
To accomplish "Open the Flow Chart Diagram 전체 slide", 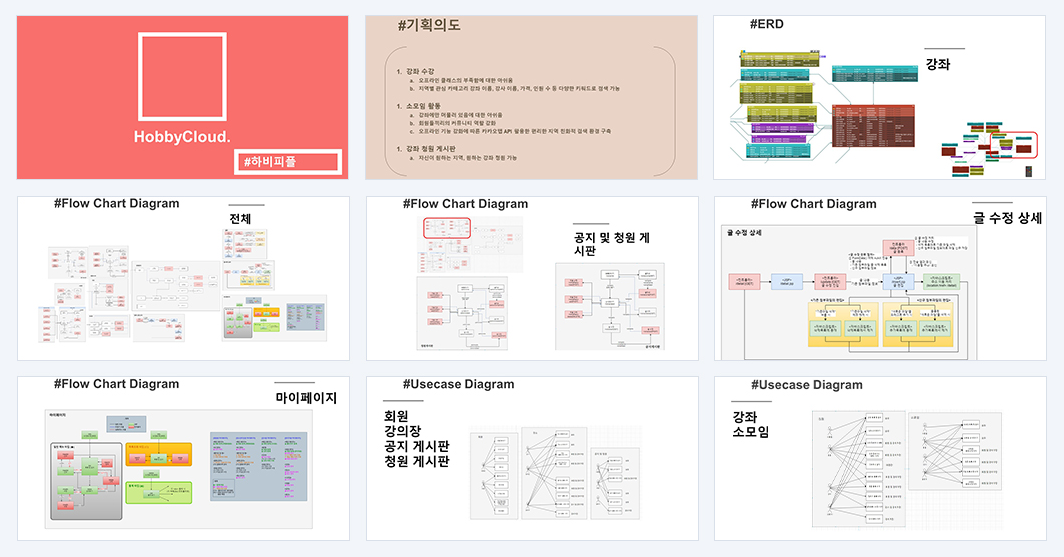I will [x=183, y=278].
